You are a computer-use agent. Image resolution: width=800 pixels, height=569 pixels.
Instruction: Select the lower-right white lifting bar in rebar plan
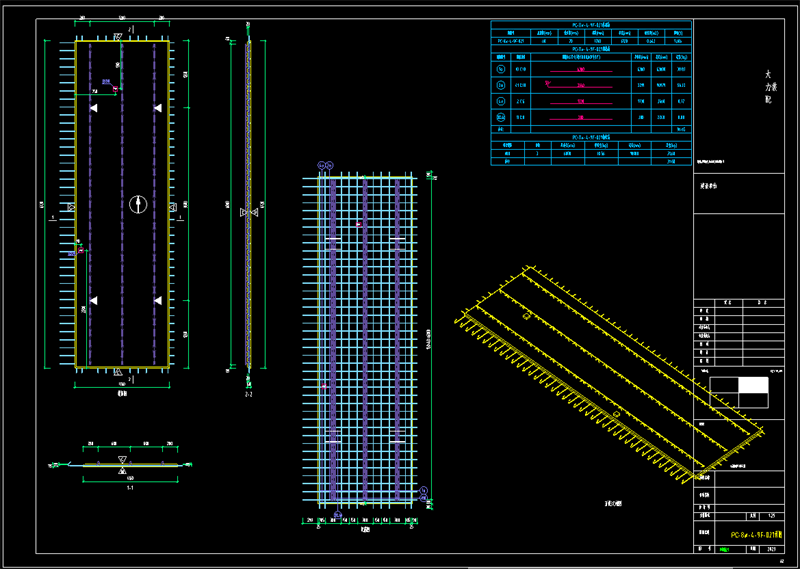coord(397,441)
